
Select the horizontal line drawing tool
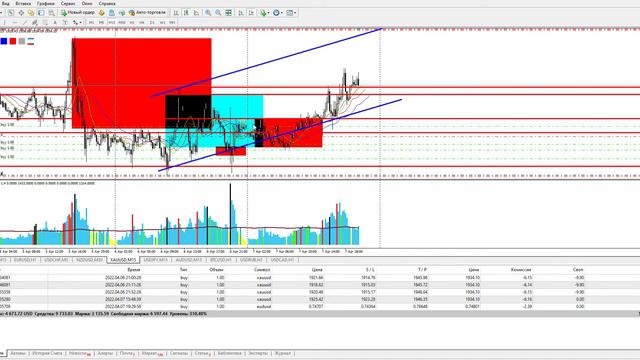(x=14, y=22)
